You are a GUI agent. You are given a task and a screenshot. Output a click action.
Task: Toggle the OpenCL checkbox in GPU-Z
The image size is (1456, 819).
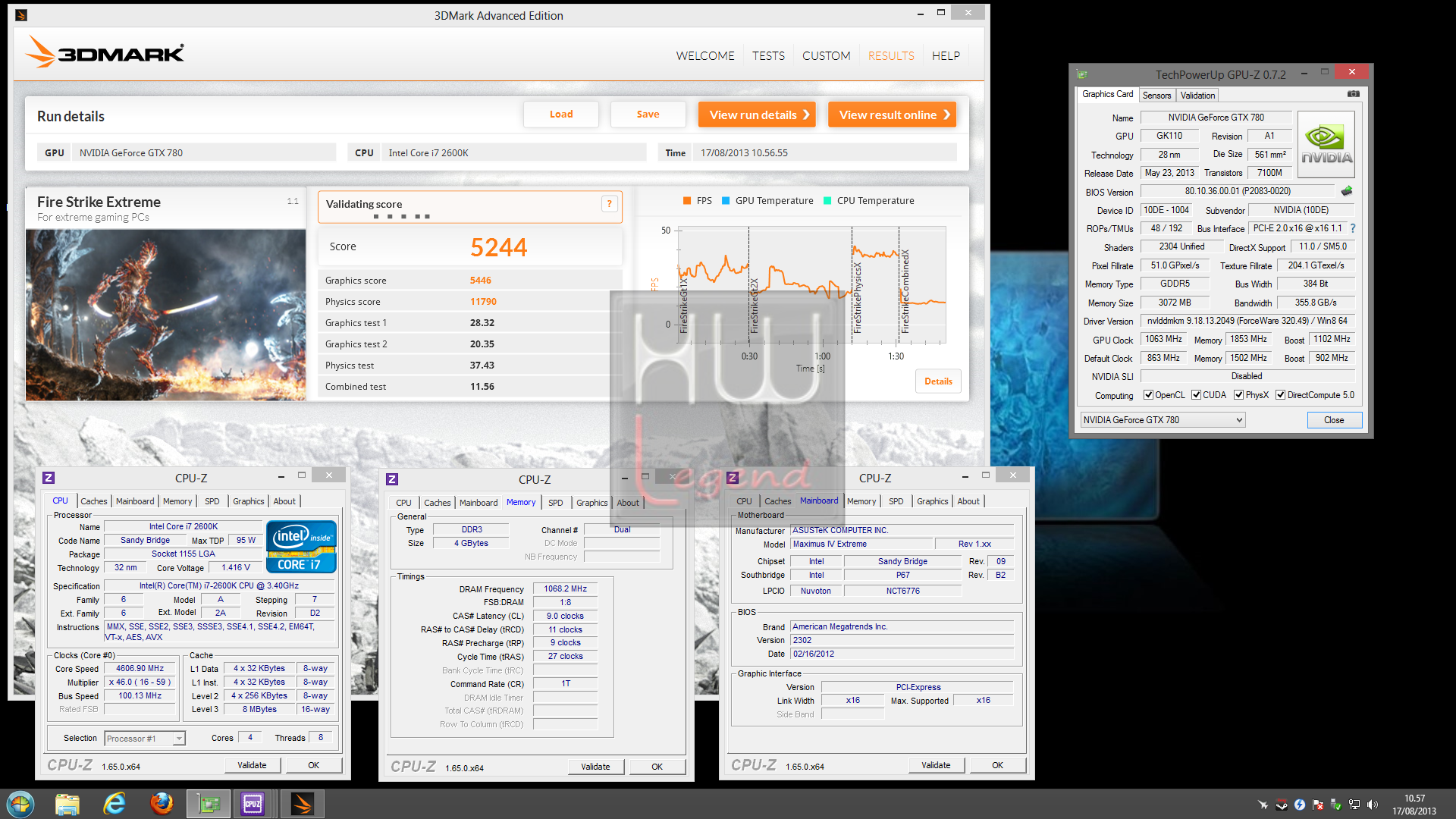(x=1148, y=395)
